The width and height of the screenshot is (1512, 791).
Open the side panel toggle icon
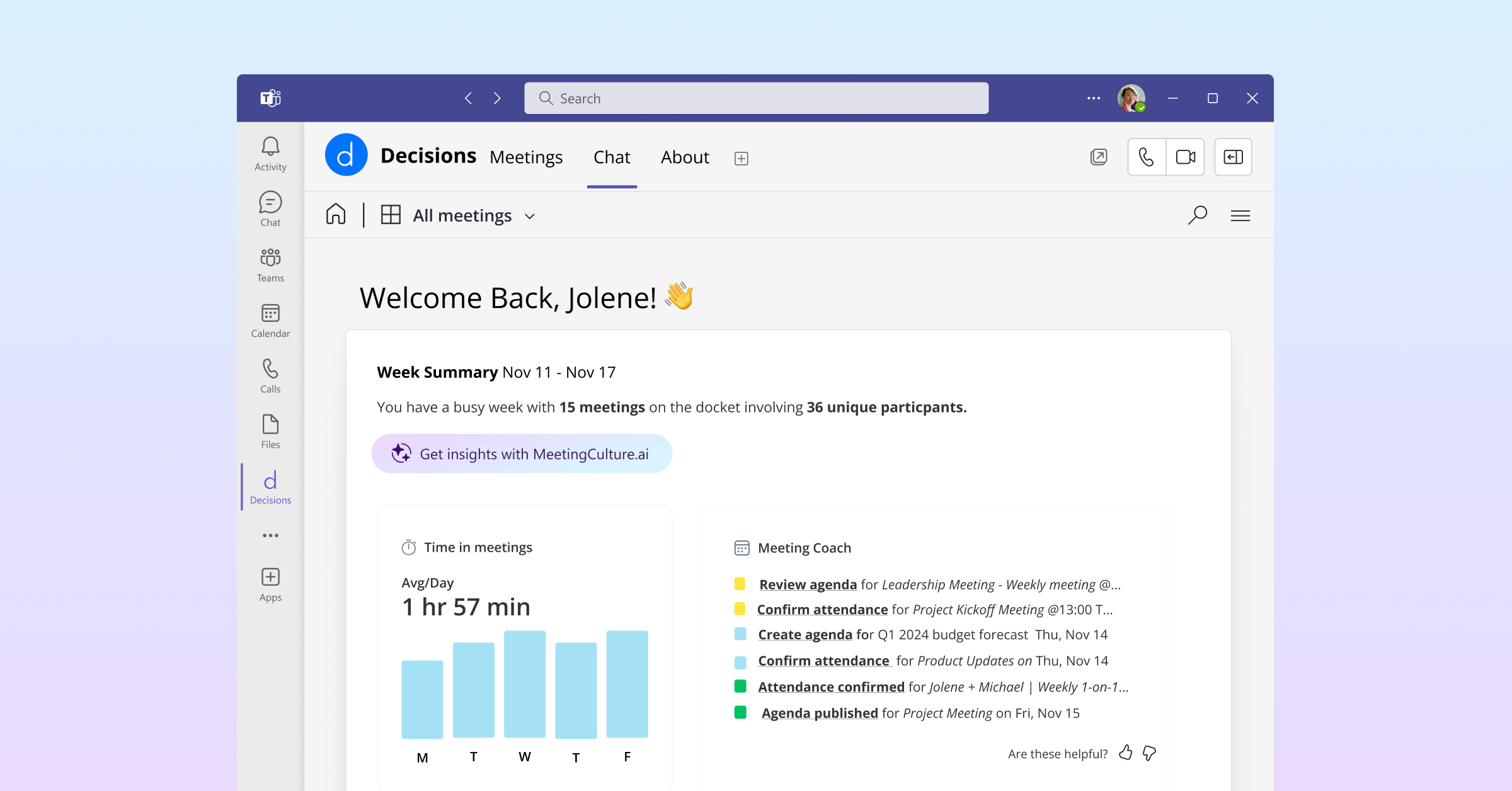click(x=1233, y=157)
